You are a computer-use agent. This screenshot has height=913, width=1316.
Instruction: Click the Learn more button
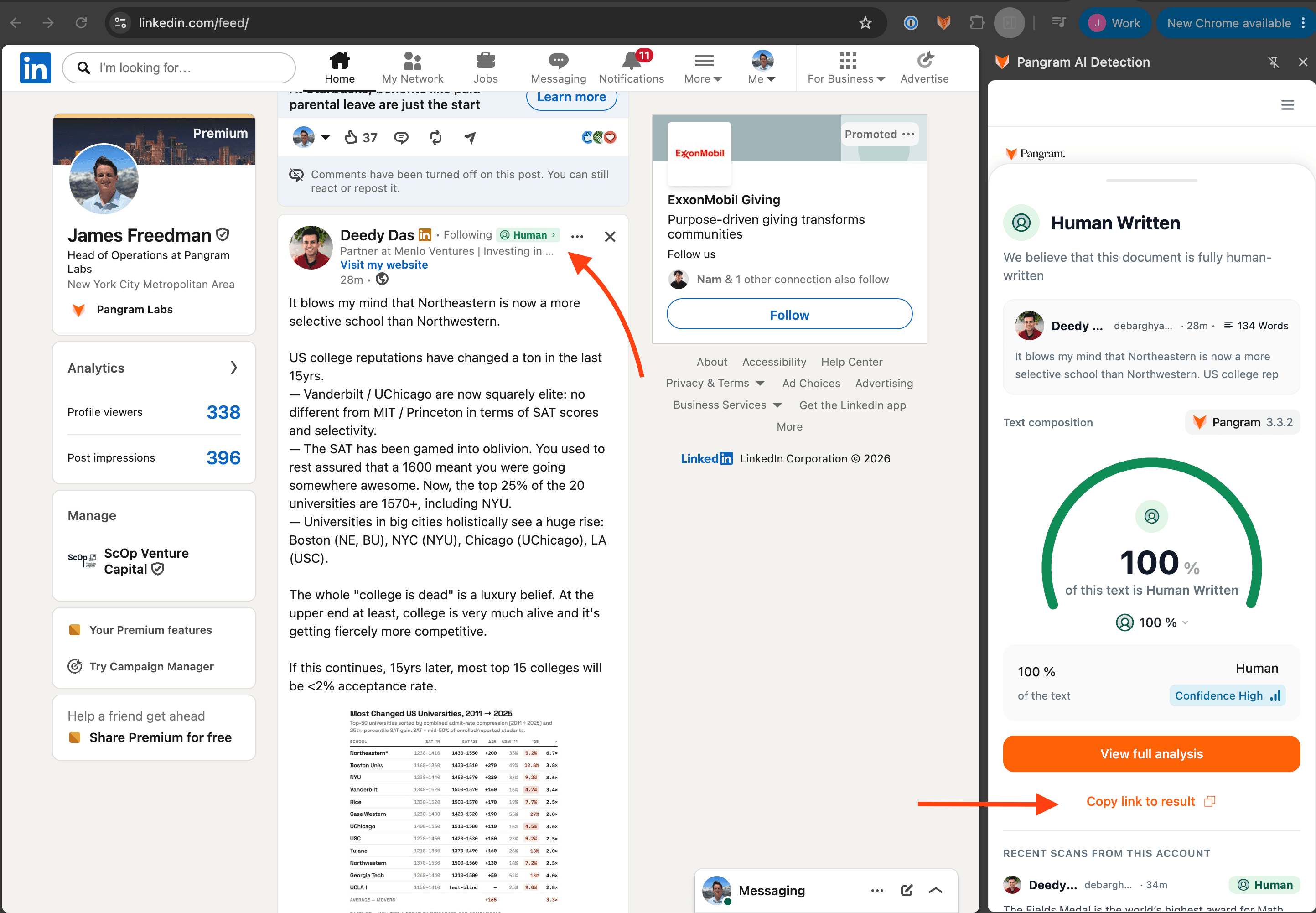tap(571, 97)
